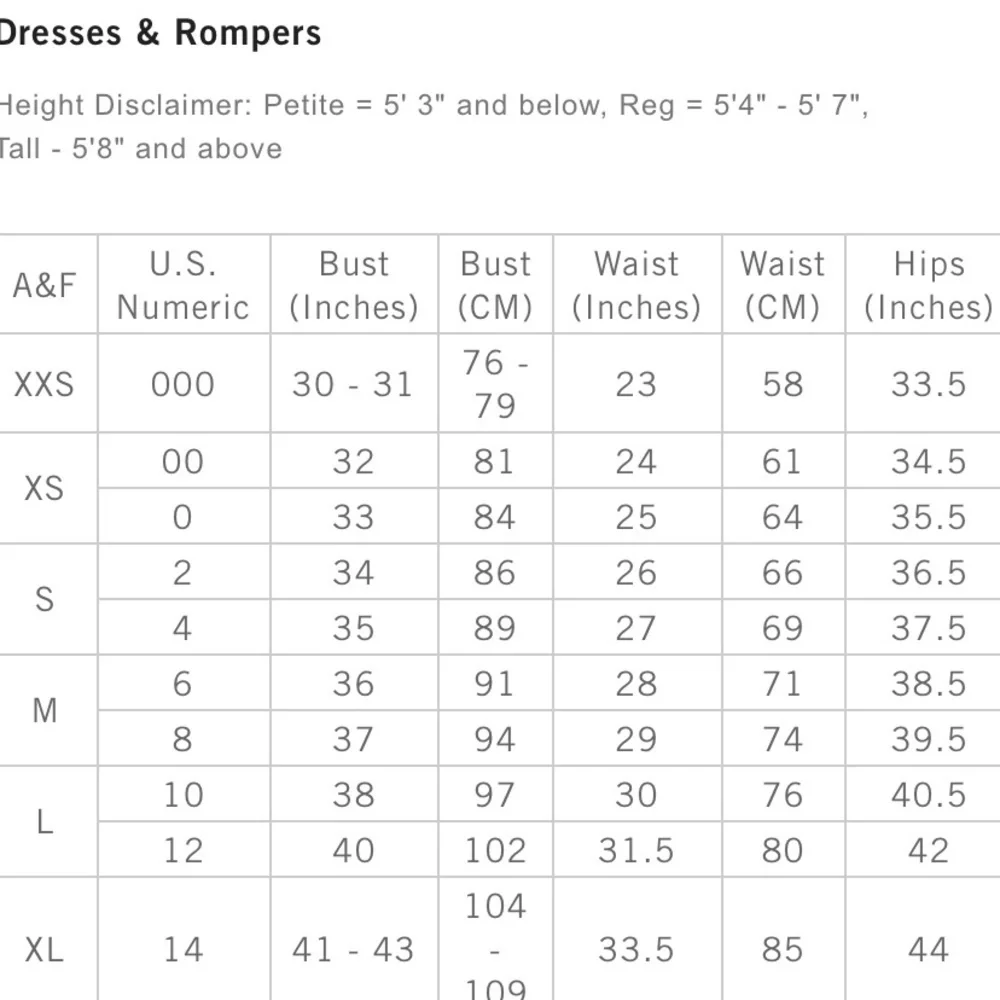Select the Waist (CM) column header
Screen dimensions: 1000x1000
(782, 285)
